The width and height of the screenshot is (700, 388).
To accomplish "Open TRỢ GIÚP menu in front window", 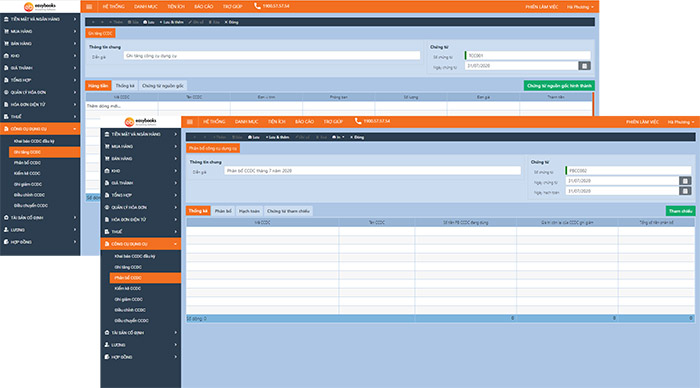I will [x=333, y=122].
